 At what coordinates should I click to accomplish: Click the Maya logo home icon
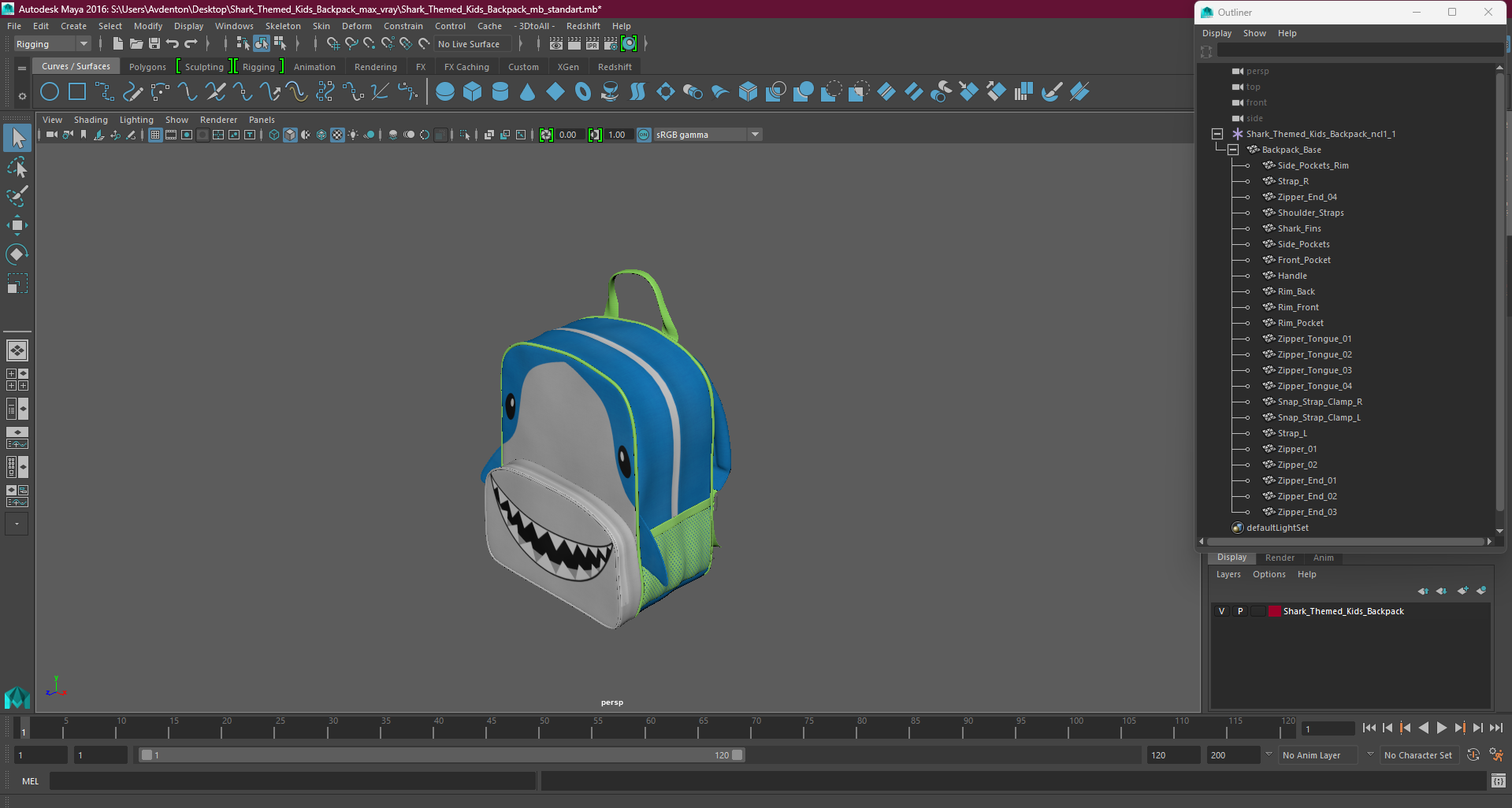pos(17,697)
